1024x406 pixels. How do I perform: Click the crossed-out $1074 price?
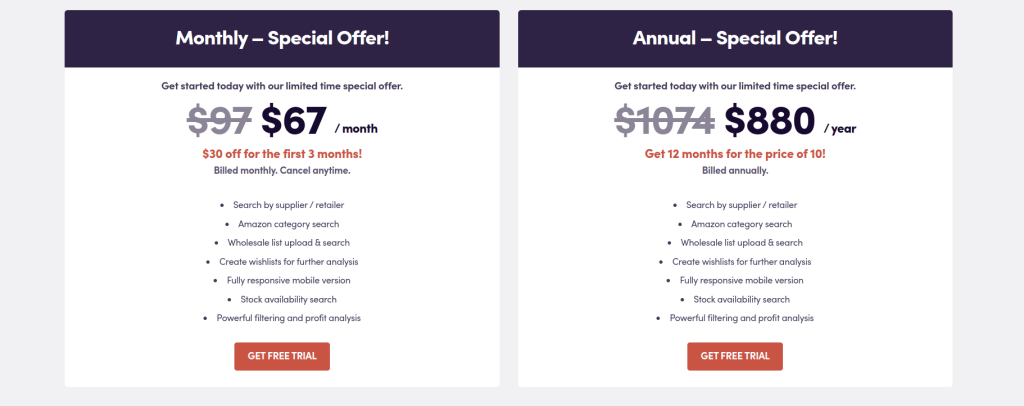[x=665, y=121]
